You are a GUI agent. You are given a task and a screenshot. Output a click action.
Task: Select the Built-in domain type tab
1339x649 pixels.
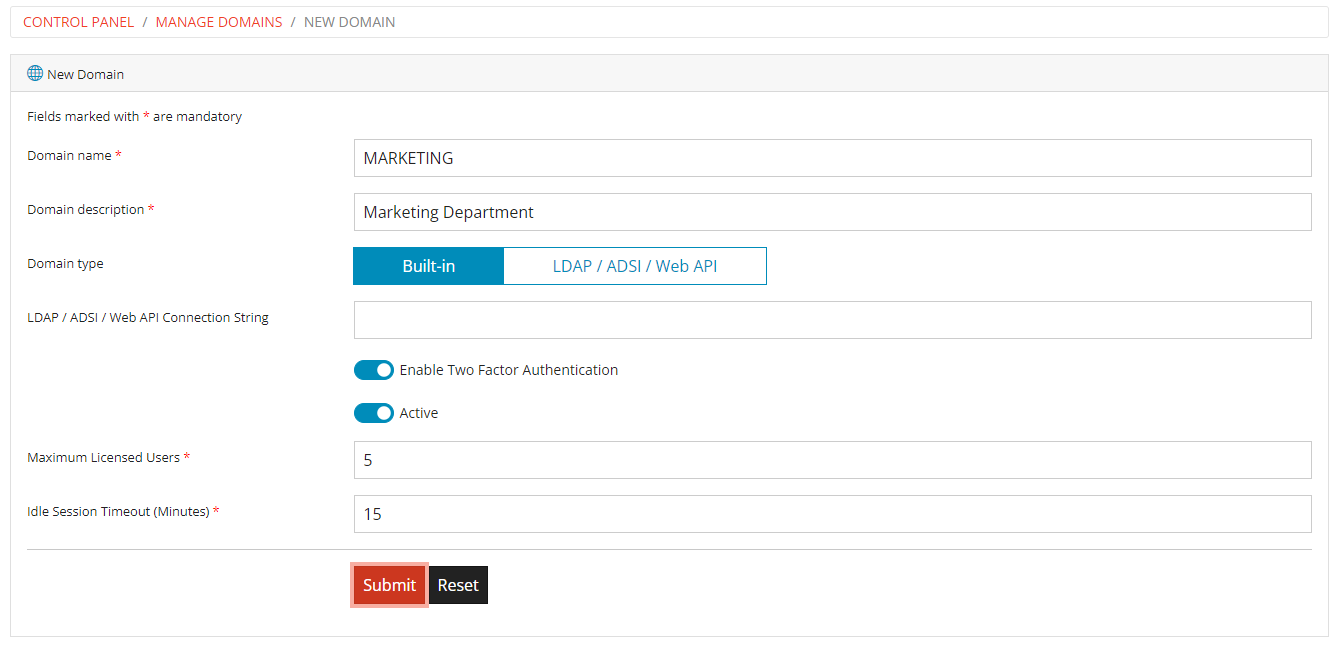tap(428, 265)
